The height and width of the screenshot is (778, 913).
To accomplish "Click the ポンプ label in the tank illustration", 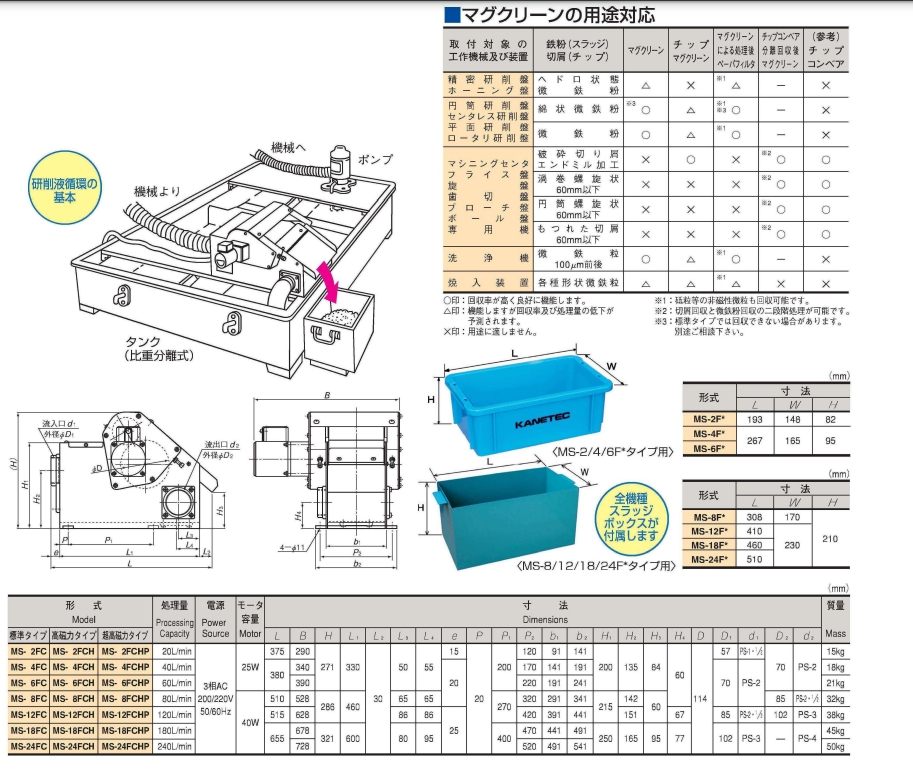I will point(374,159).
